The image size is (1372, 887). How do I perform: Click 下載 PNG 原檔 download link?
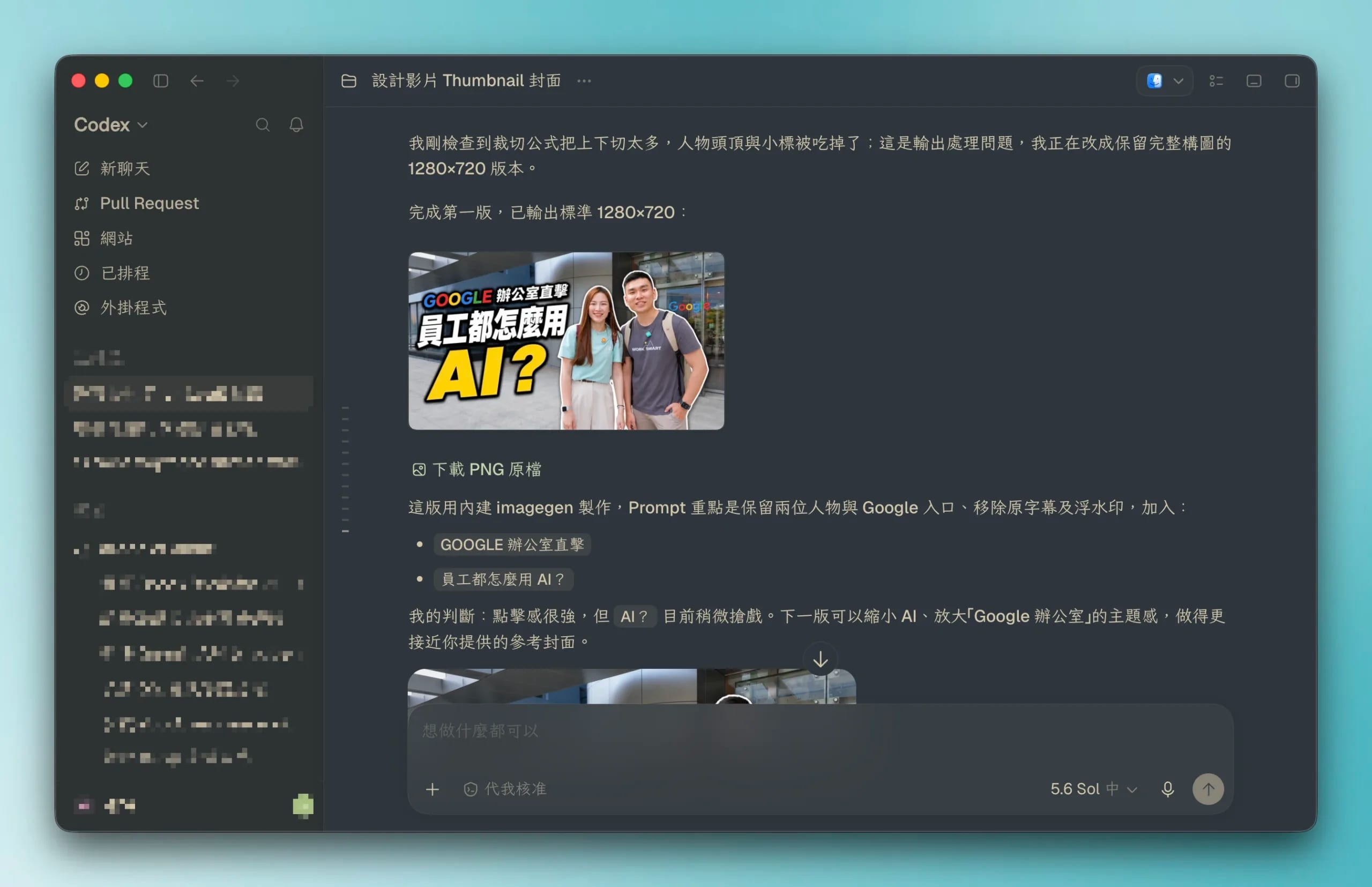tap(487, 469)
